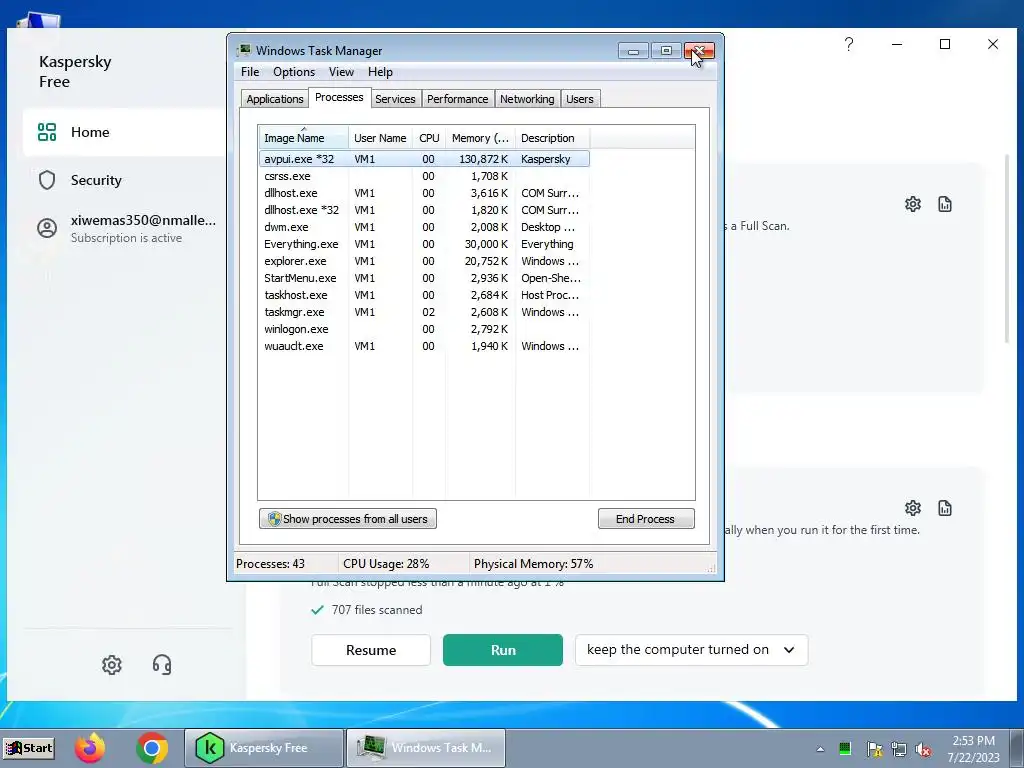Open Kaspersky Security section
The width and height of the screenshot is (1024, 768).
(x=124, y=180)
